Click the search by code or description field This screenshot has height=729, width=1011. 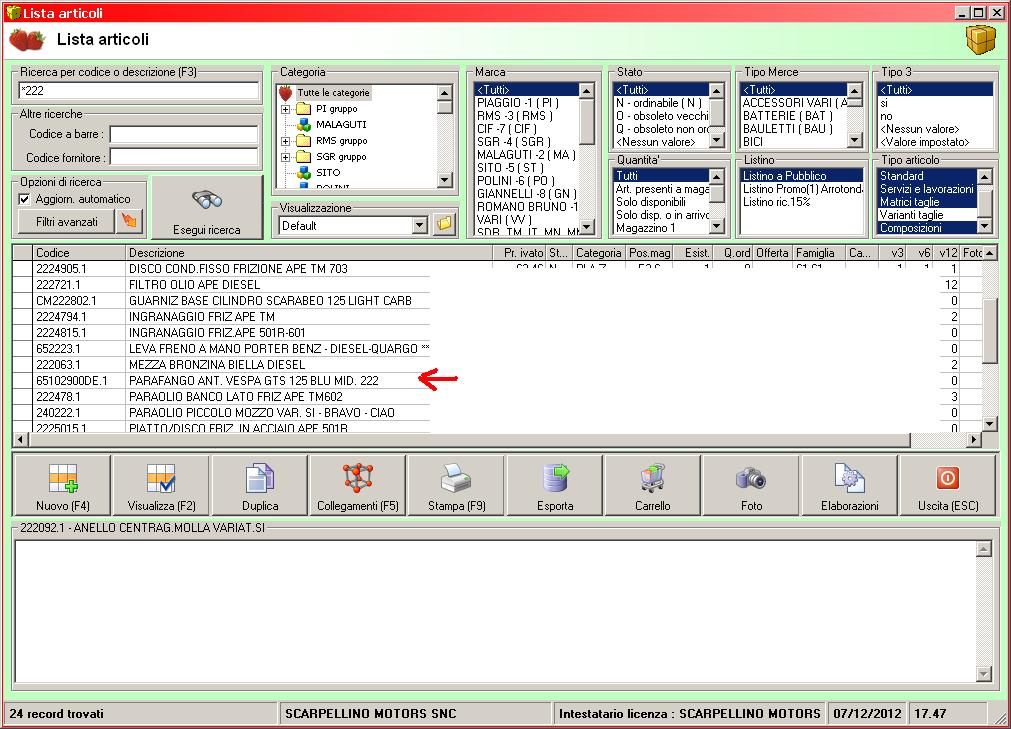coord(139,91)
